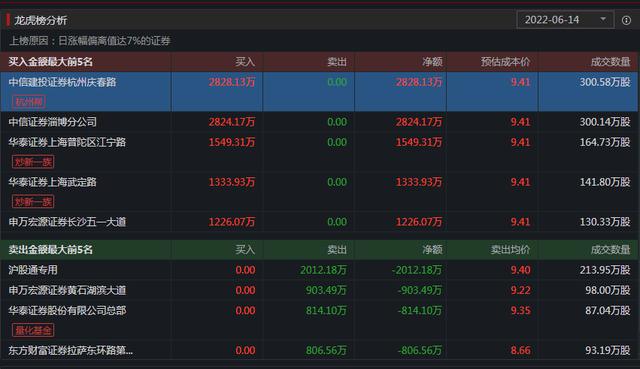Click the 净额 header in buy table
Viewport: 640px width, 369px height.
[433, 62]
